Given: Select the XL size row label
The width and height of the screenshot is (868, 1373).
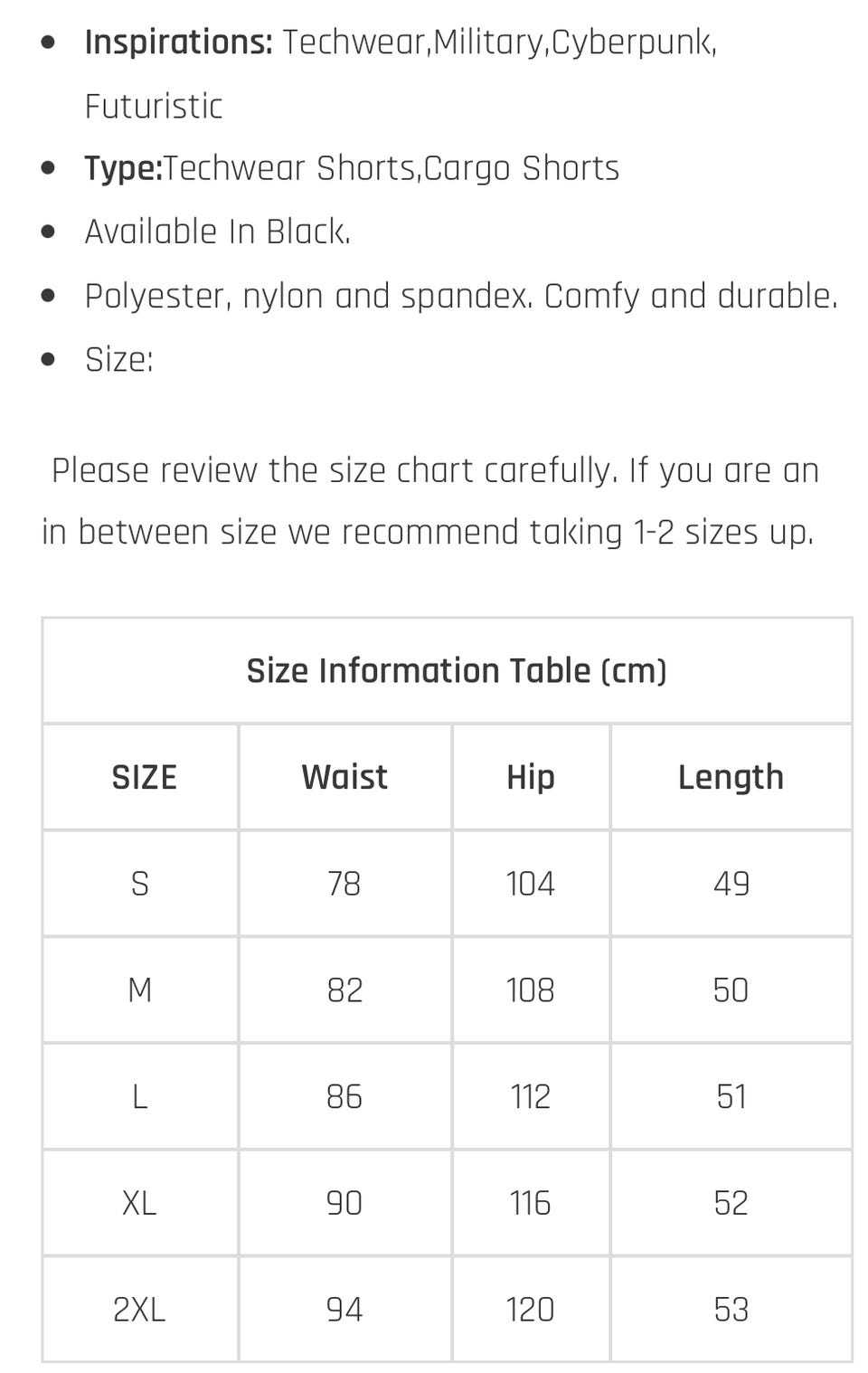Looking at the screenshot, I should click(140, 1203).
